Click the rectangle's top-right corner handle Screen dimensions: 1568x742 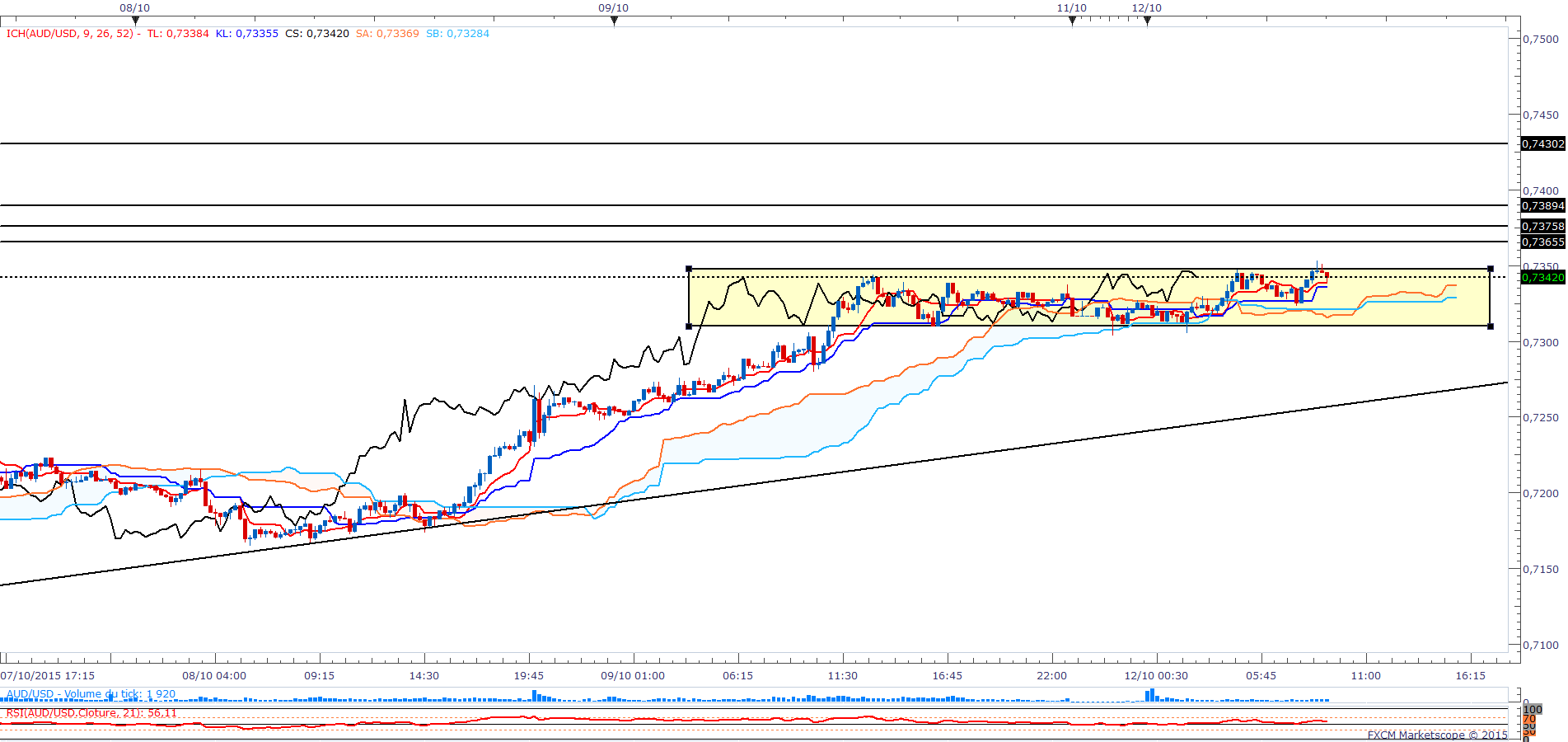[x=1490, y=269]
